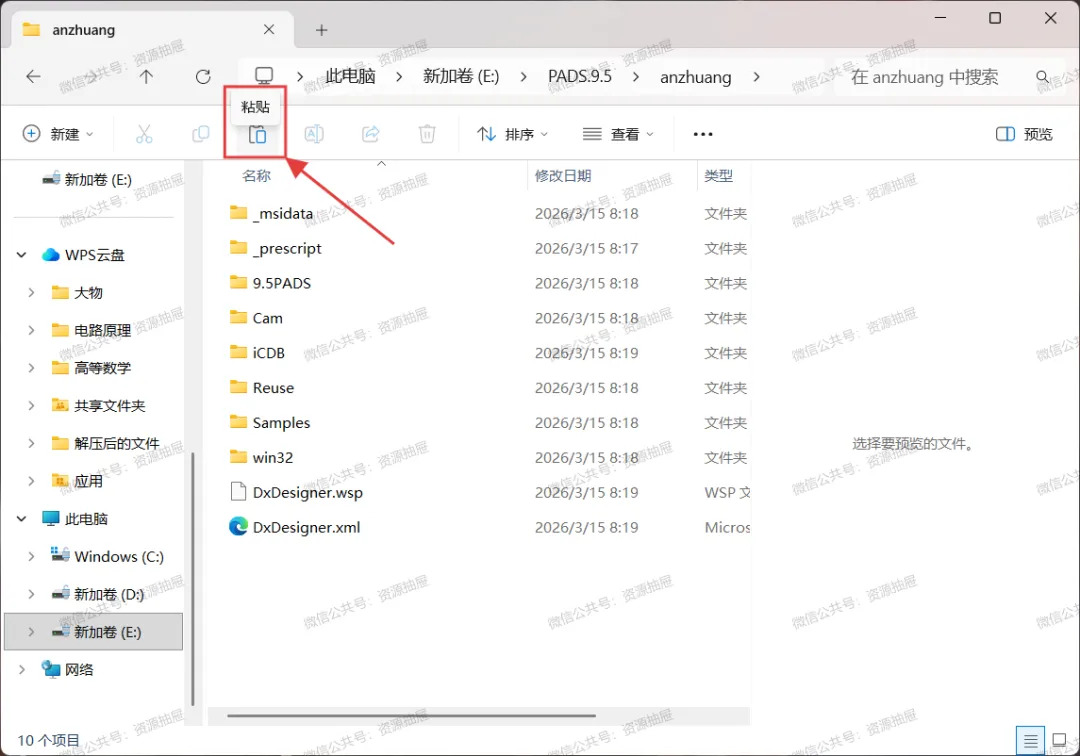Image resolution: width=1080 pixels, height=756 pixels.
Task: Expand the 网络 tree node
Action: [21, 669]
